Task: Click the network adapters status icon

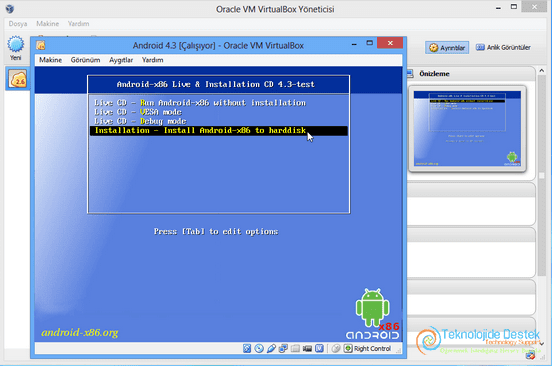Action: pyautogui.click(x=283, y=348)
